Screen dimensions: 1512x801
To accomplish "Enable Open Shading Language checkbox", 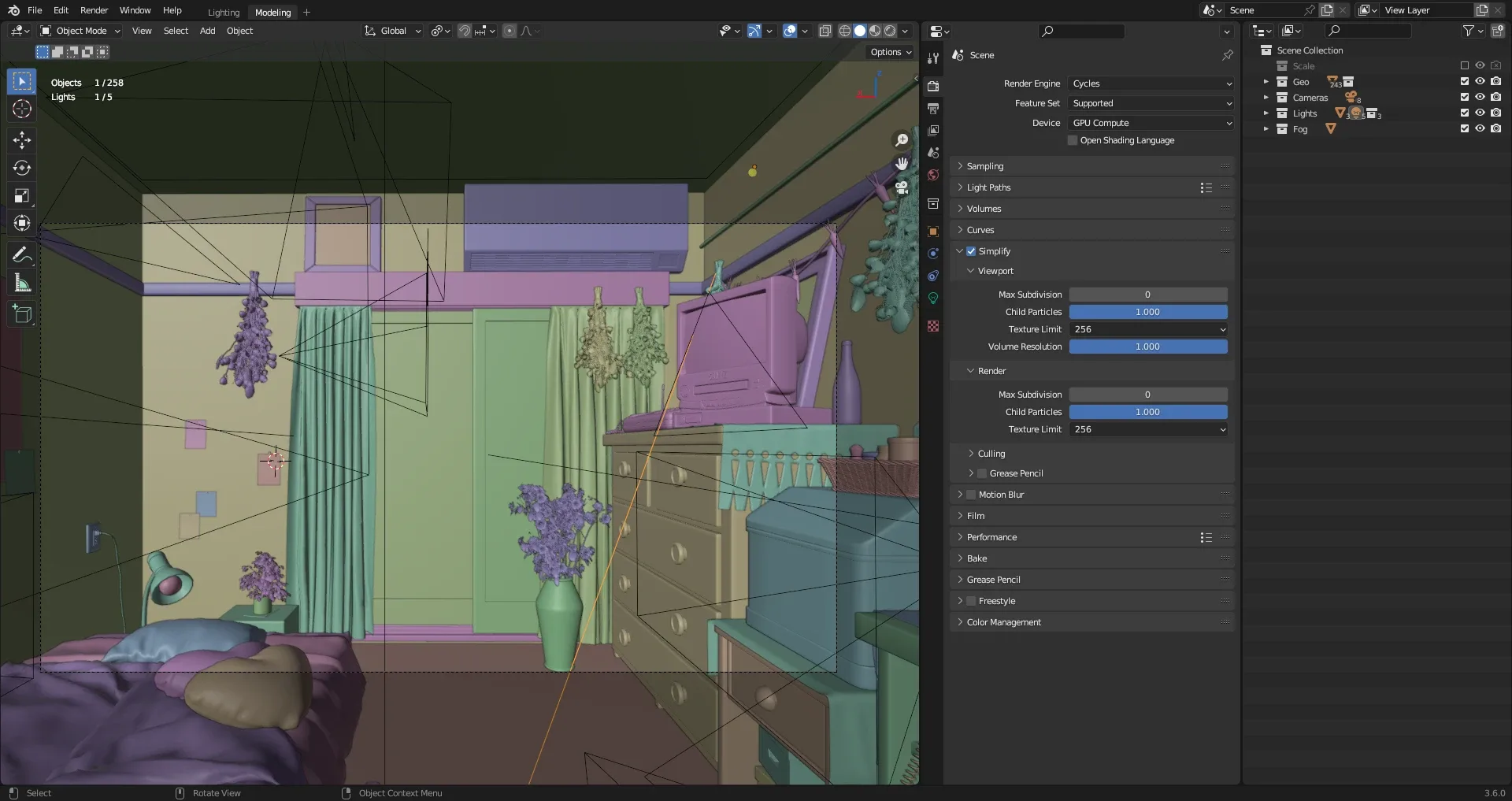I will click(1073, 140).
